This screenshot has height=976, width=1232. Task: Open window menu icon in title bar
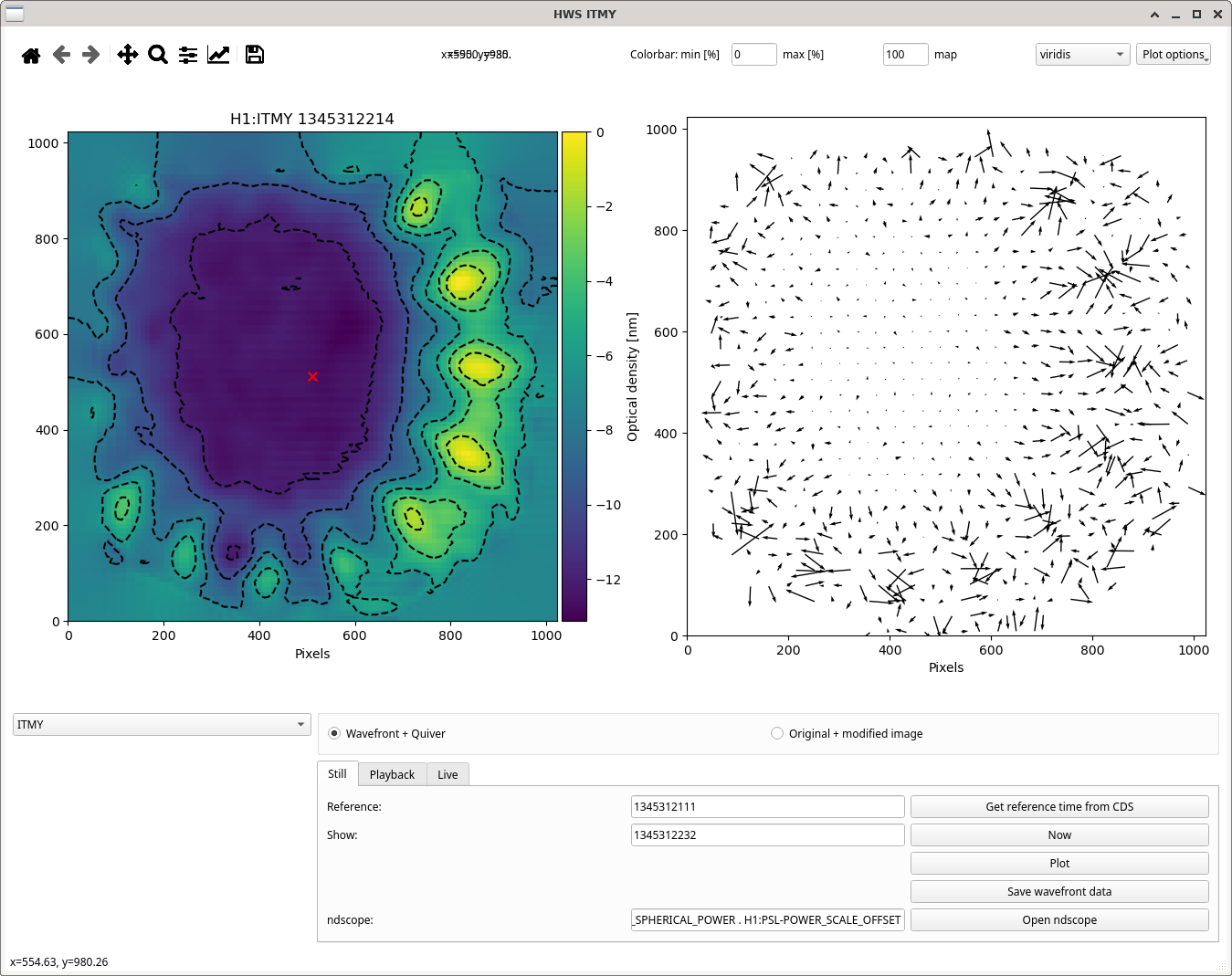pyautogui.click(x=14, y=14)
